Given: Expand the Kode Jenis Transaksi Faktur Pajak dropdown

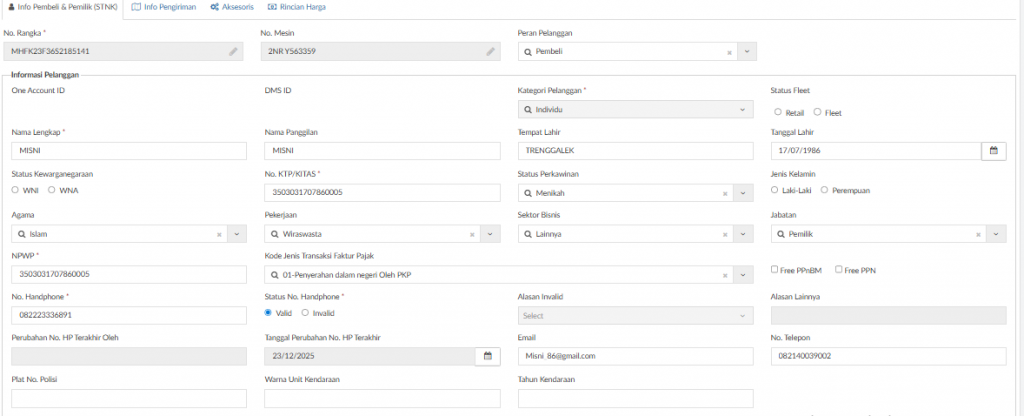Looking at the screenshot, I should point(746,275).
